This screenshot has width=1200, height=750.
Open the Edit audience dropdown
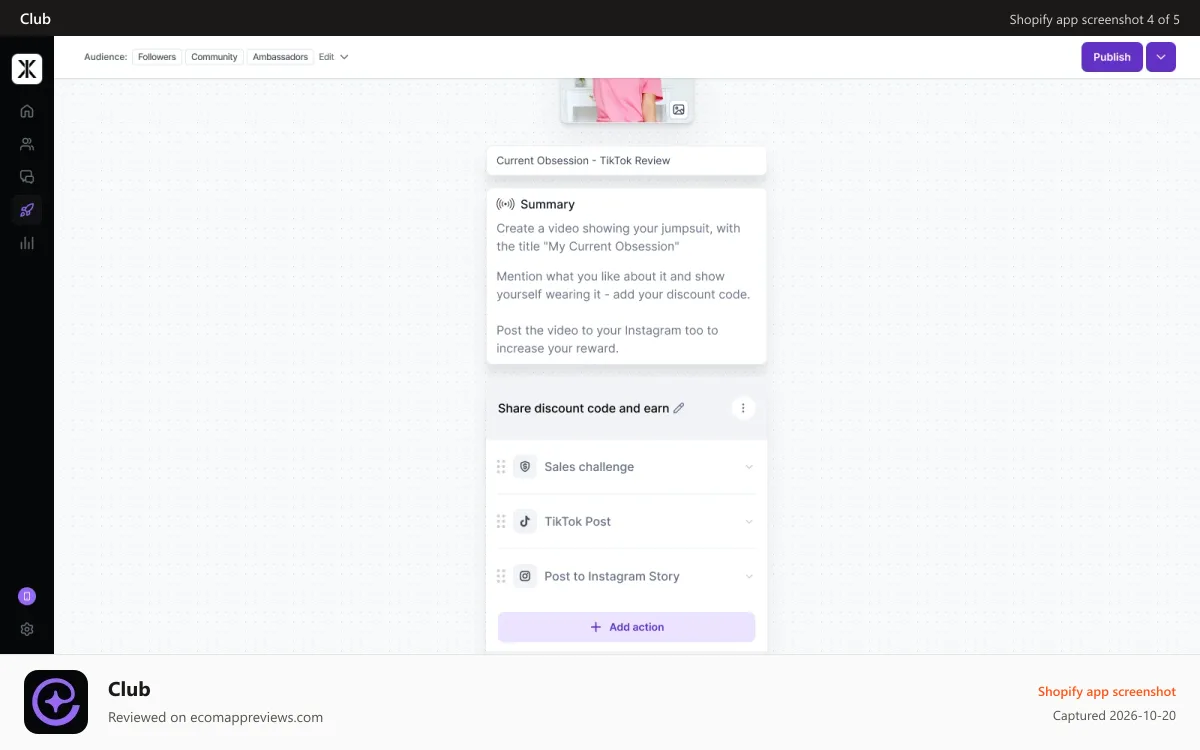click(x=334, y=57)
